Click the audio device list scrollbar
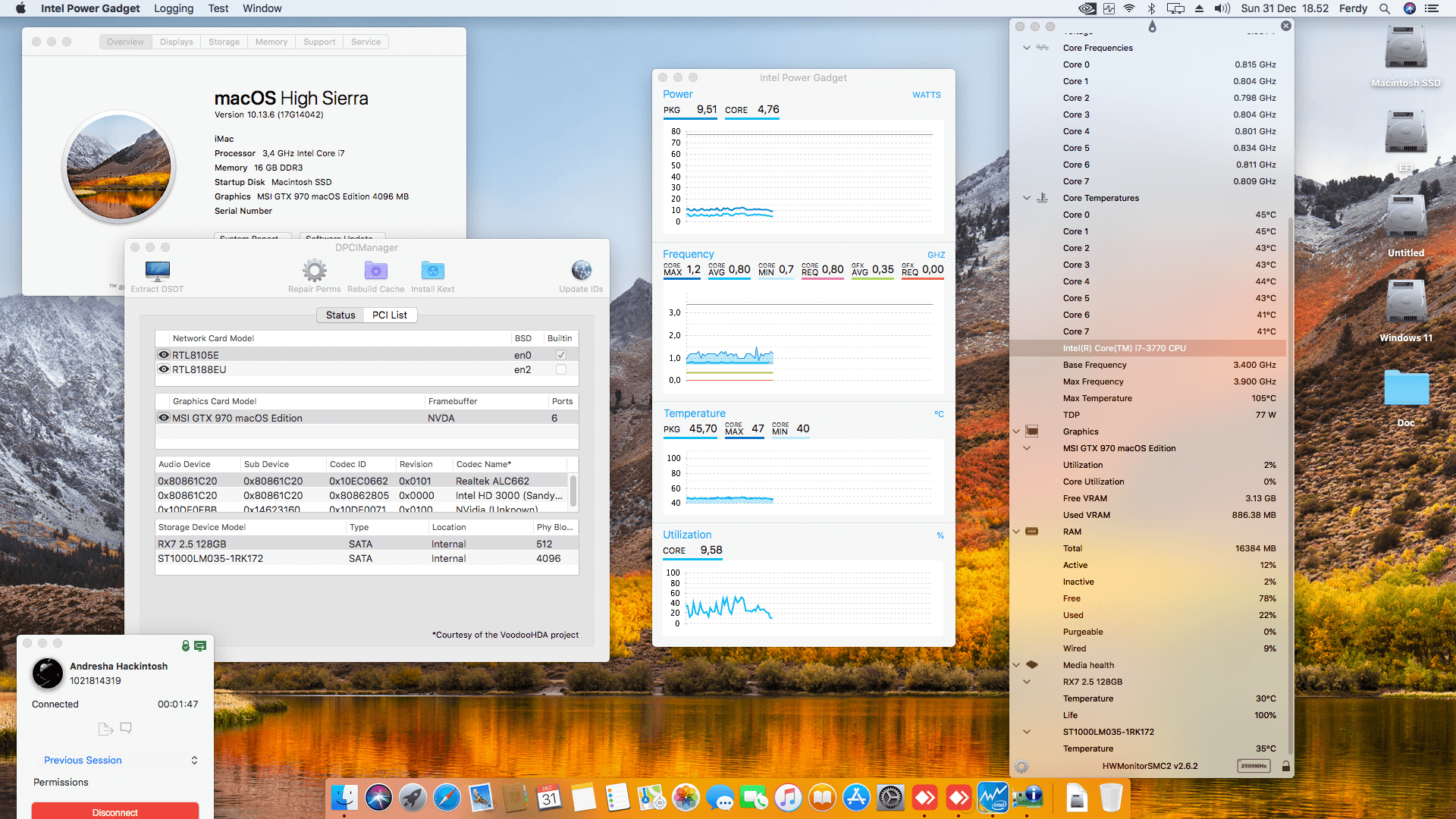Viewport: 1456px width, 819px height. [573, 491]
